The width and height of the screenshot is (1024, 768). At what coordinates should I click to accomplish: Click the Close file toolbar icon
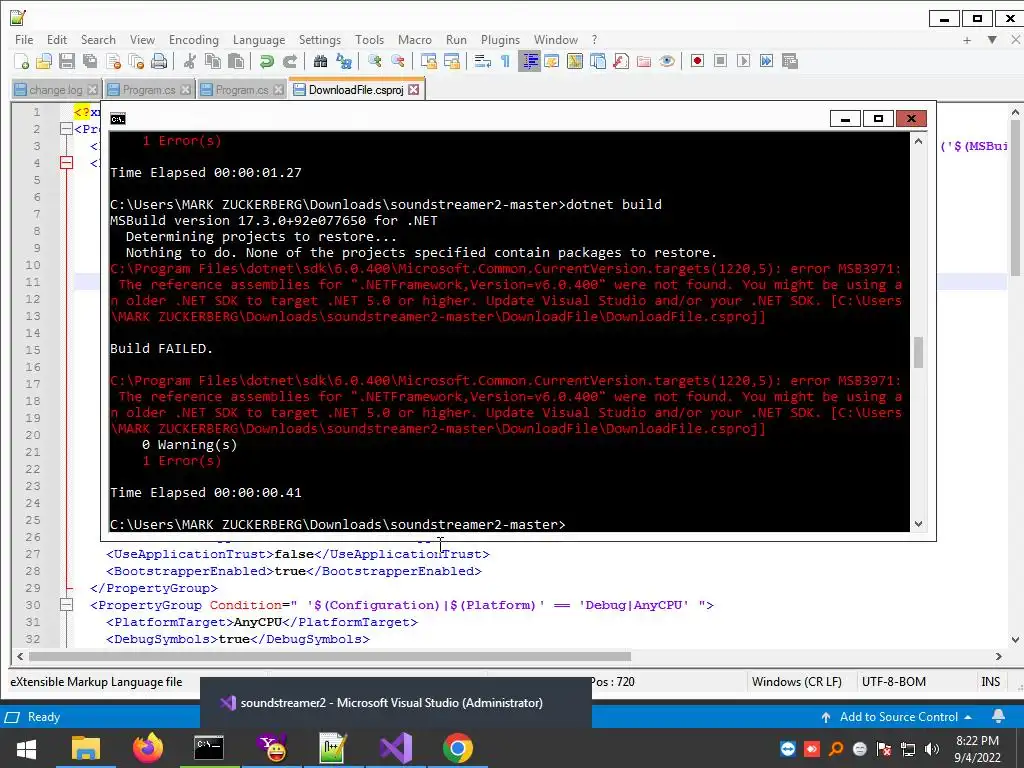pyautogui.click(x=113, y=61)
